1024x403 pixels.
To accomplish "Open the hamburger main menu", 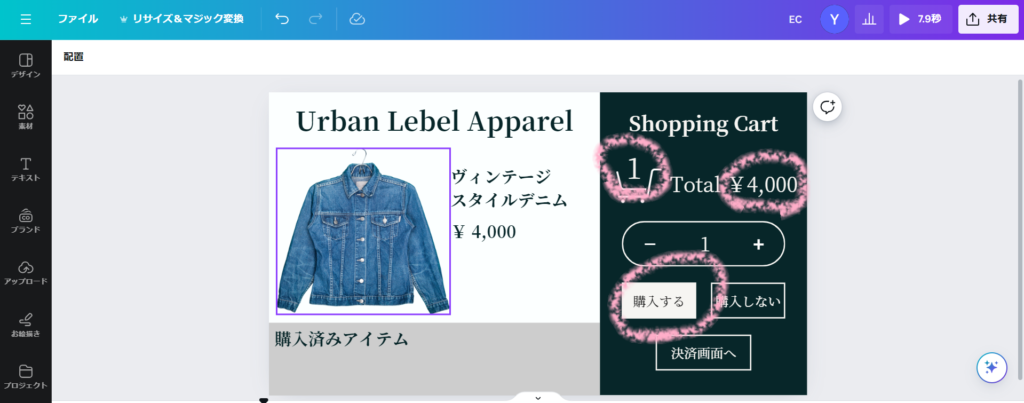I will [25, 19].
